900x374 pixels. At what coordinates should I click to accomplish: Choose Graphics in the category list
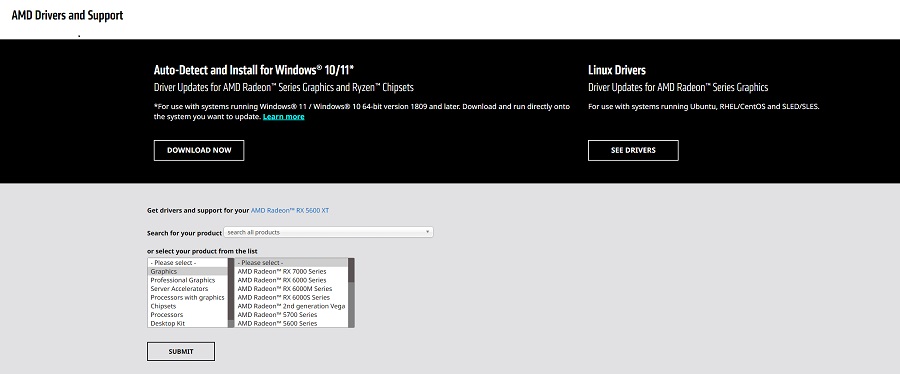188,271
